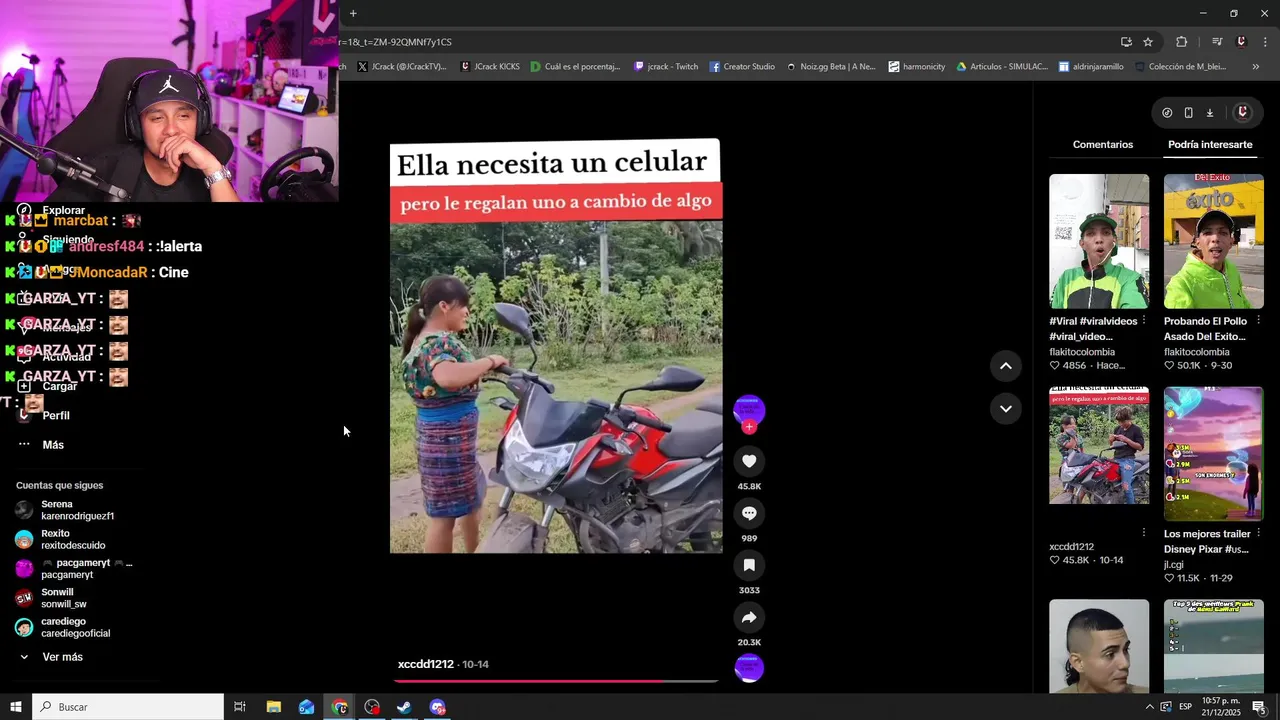Viewport: 1280px width, 720px height.
Task: Open options for Viral flakitocolombia video
Action: (x=1144, y=321)
